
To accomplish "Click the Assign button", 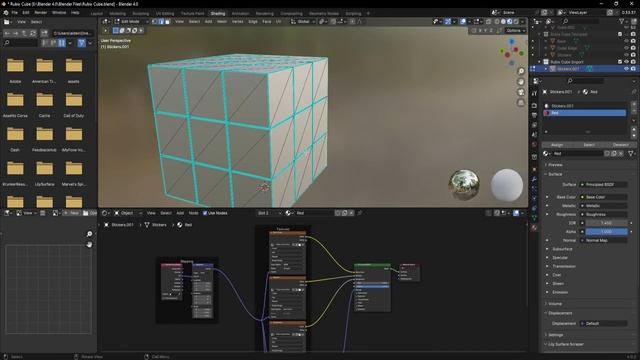I will pyautogui.click(x=557, y=145).
